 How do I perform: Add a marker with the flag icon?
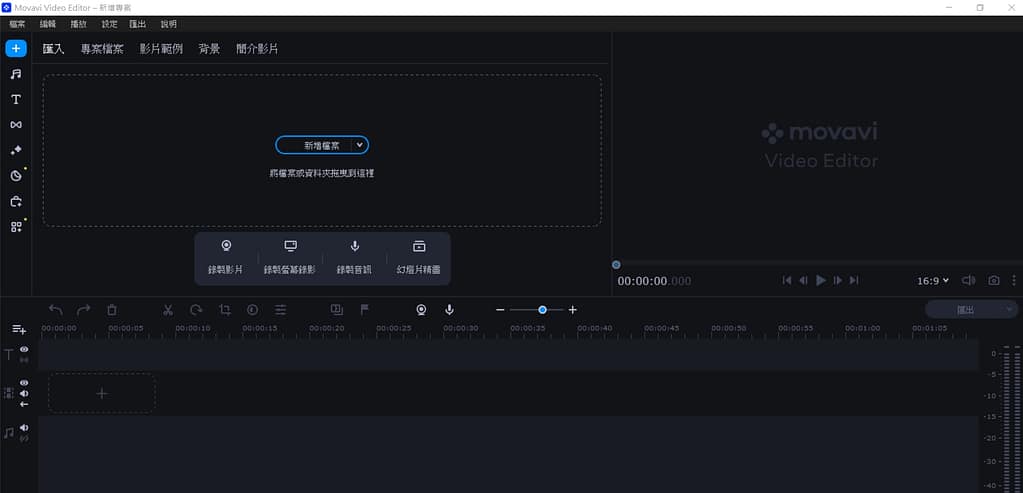click(365, 310)
